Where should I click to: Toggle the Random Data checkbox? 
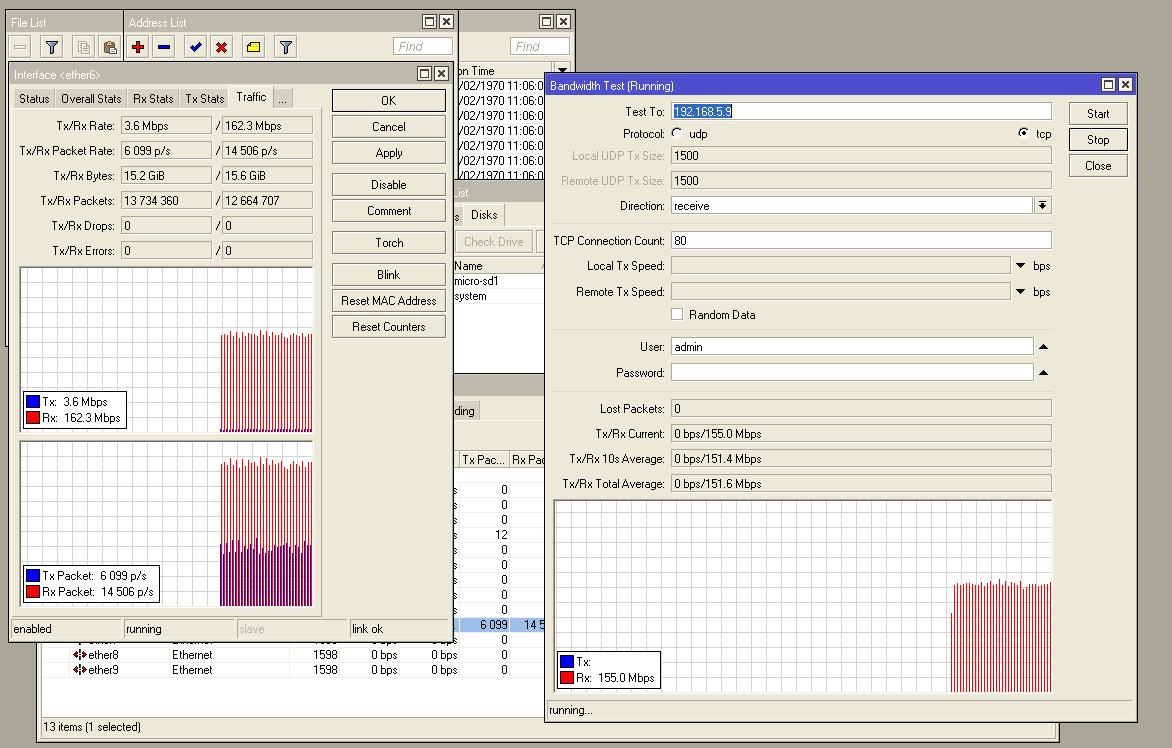[677, 315]
